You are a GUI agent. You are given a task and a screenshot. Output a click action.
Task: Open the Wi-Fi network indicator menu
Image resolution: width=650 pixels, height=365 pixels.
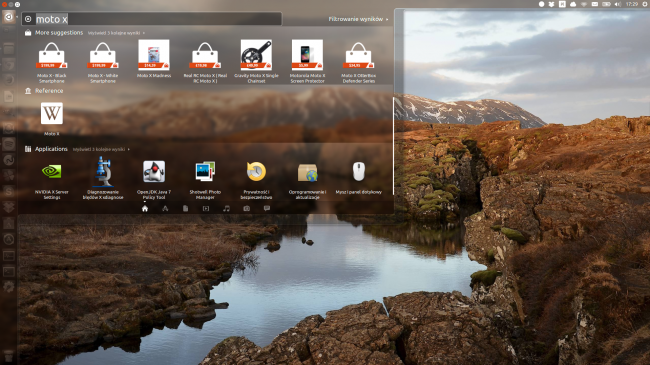[x=584, y=4]
